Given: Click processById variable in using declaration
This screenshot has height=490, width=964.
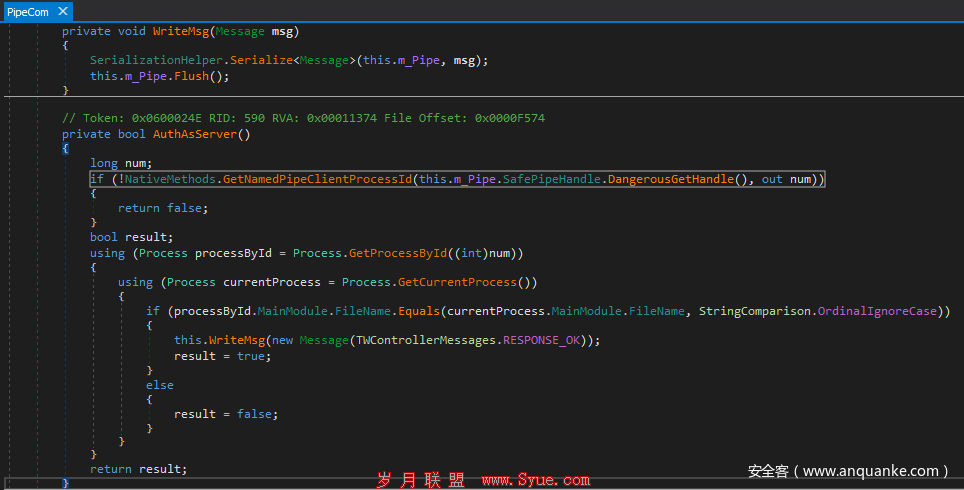Looking at the screenshot, I should [x=233, y=253].
